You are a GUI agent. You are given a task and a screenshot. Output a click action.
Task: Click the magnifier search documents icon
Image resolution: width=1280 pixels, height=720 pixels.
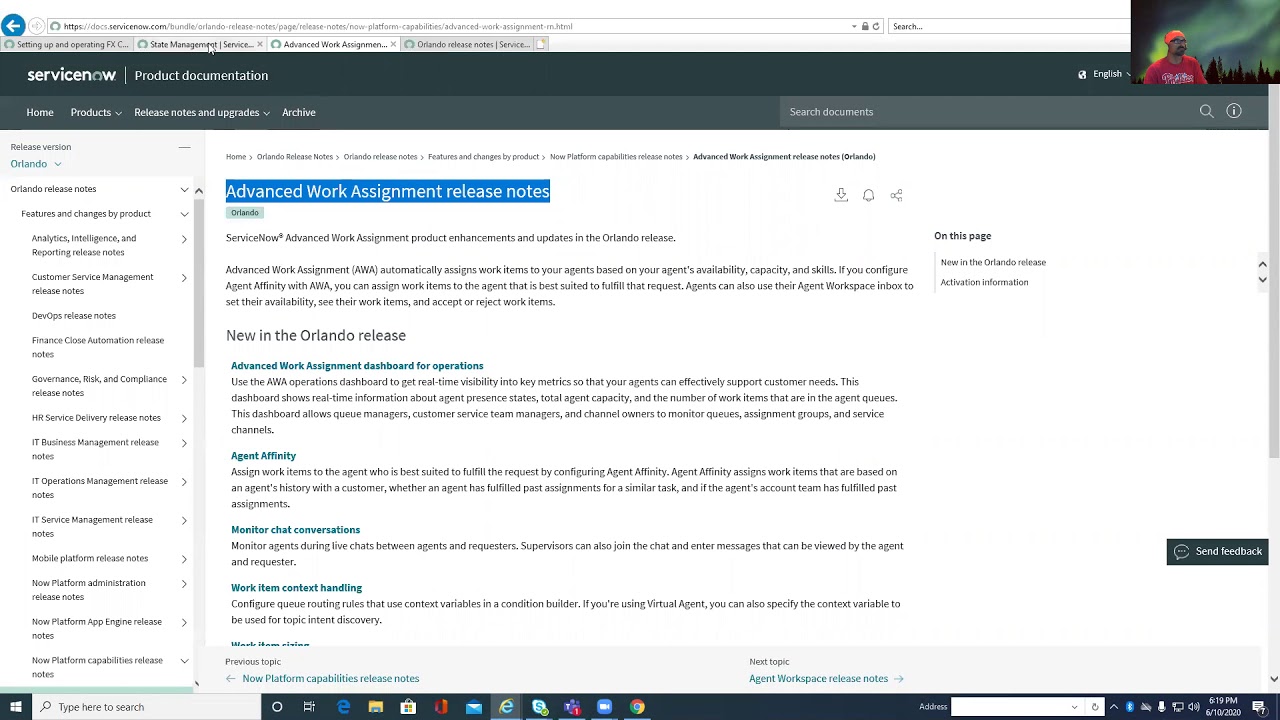click(x=1207, y=112)
